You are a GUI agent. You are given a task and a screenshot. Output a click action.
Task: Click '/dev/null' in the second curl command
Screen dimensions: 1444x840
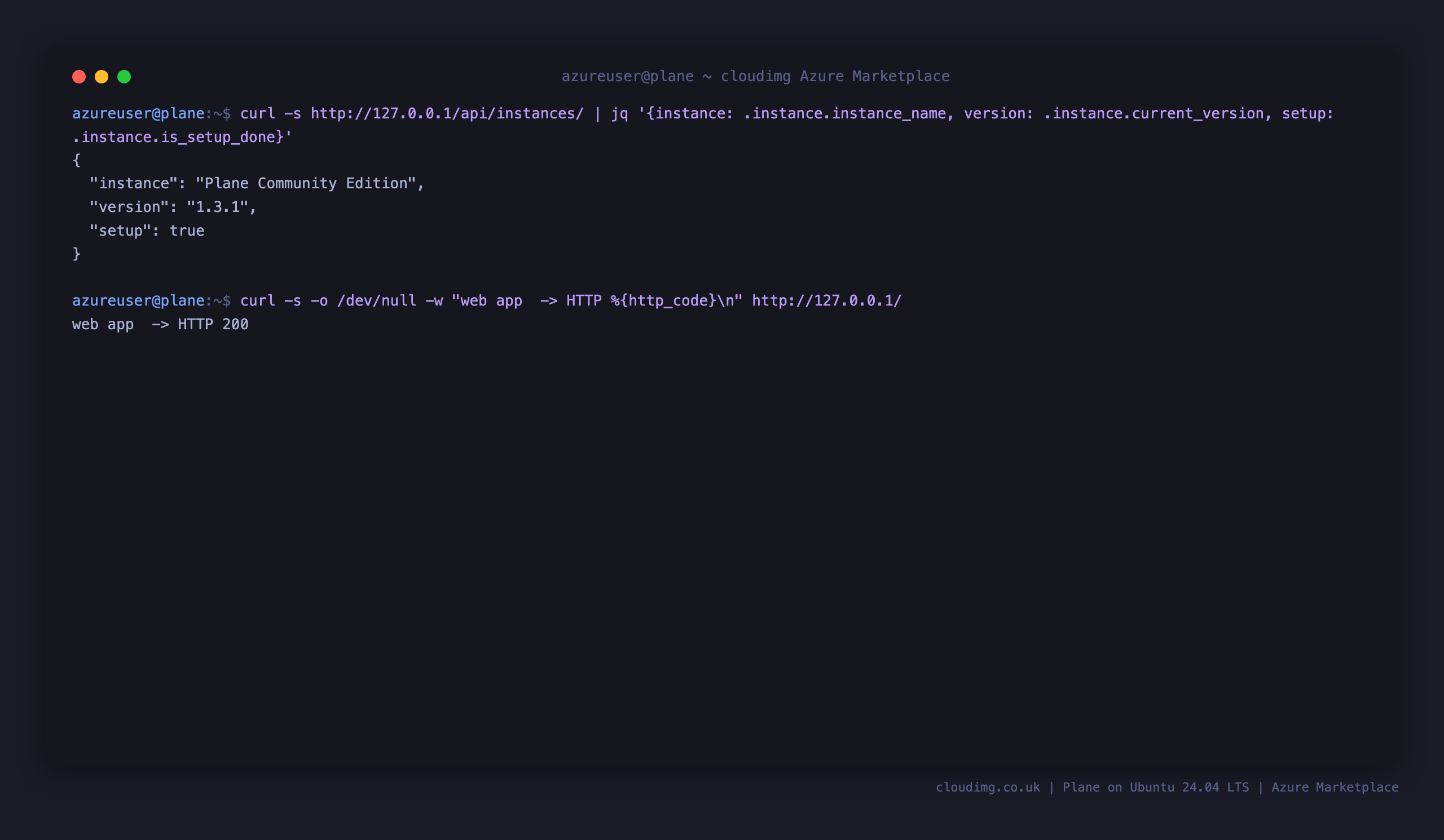click(x=376, y=300)
